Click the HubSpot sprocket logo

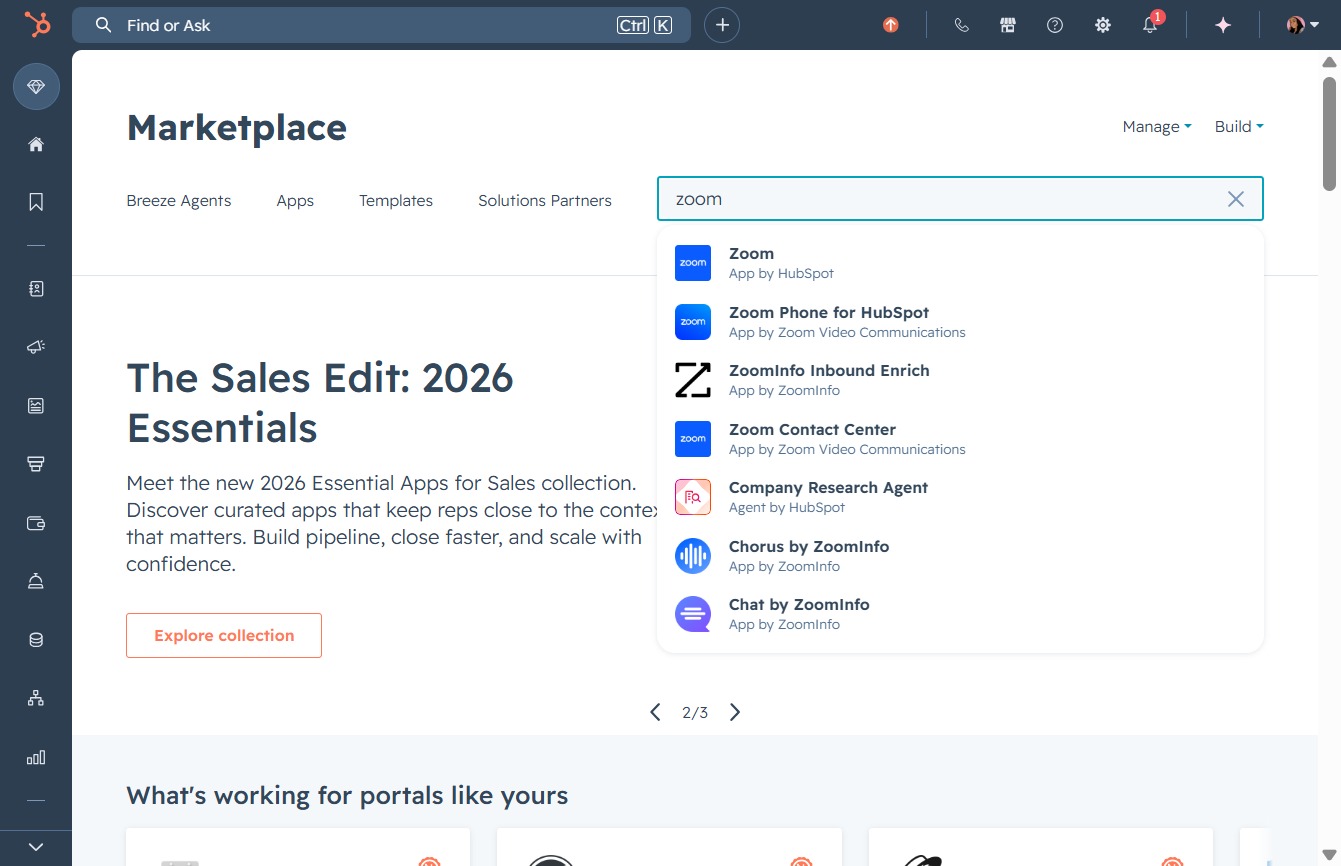[37, 25]
